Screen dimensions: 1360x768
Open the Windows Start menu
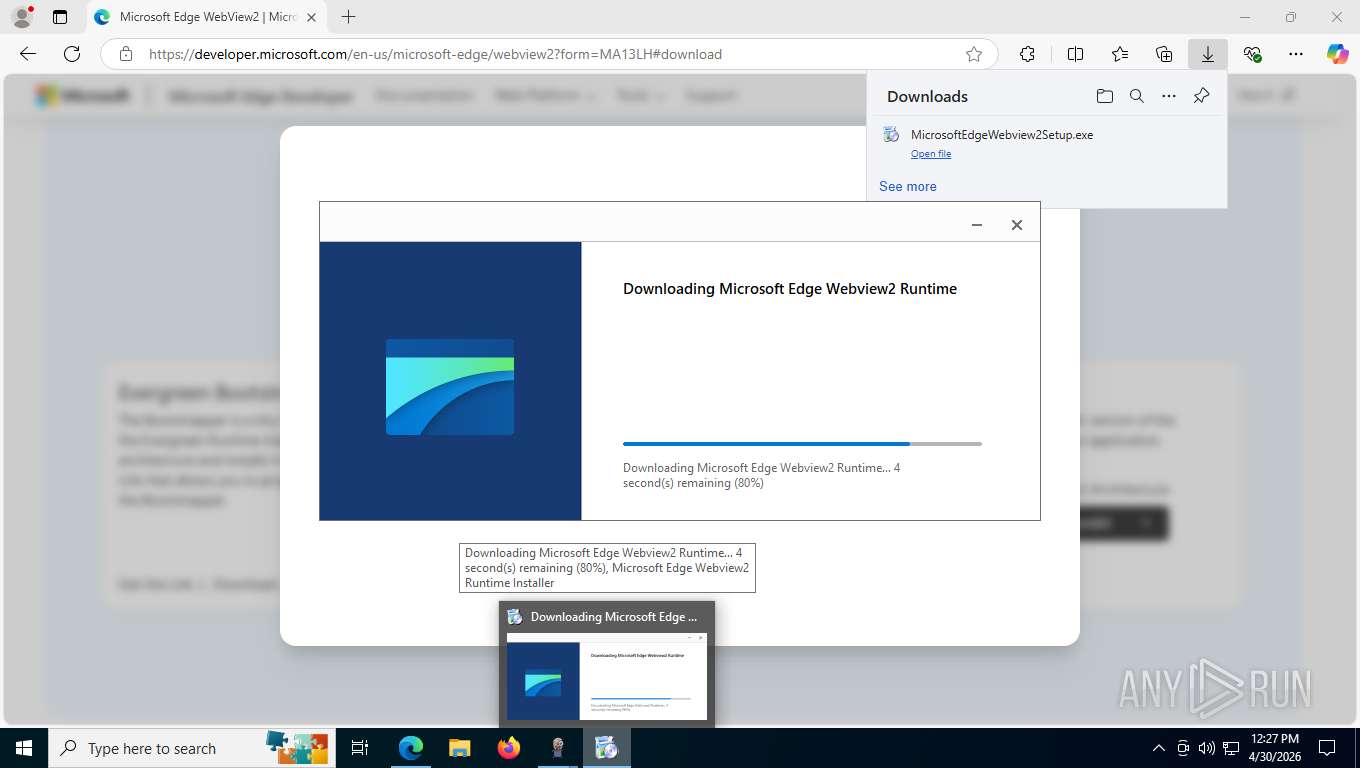24,748
